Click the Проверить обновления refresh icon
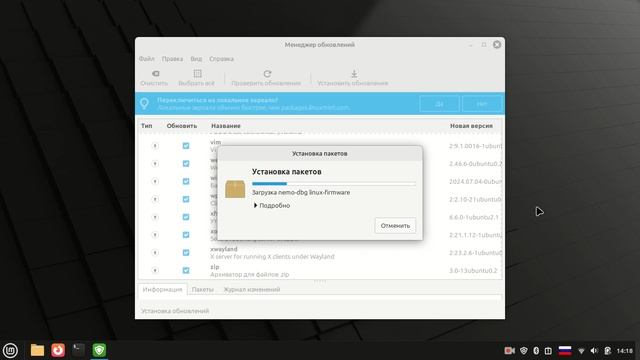This screenshot has width=640, height=360. click(x=267, y=74)
